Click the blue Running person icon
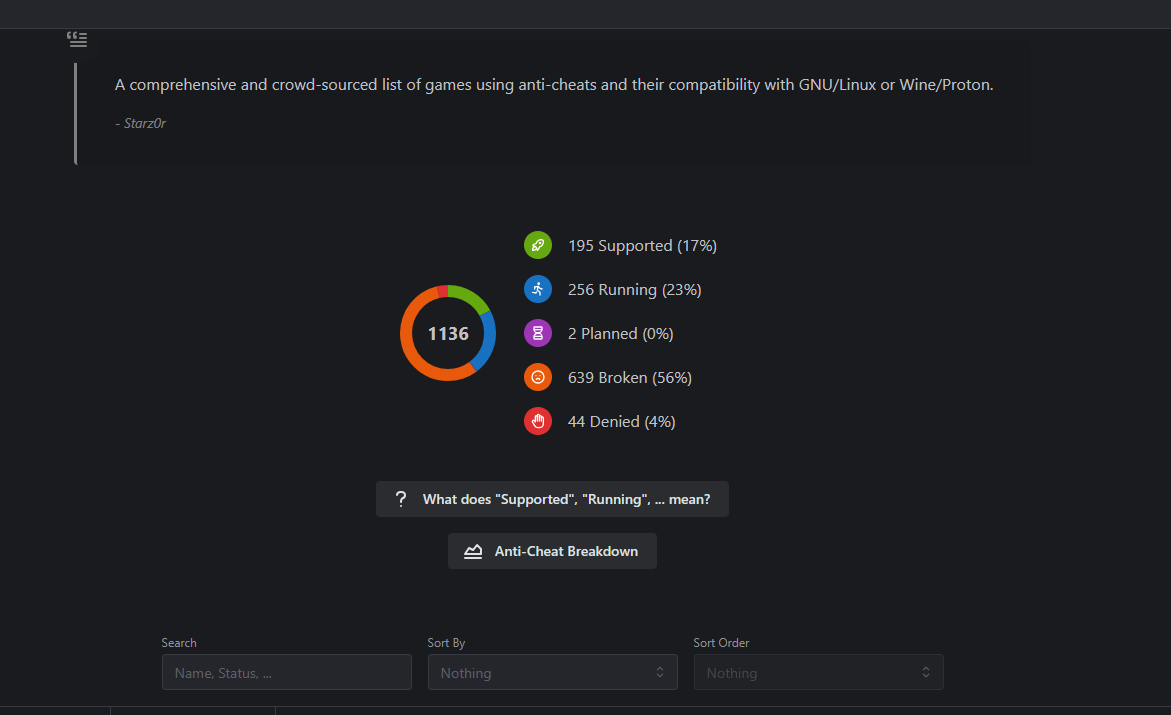This screenshot has width=1171, height=715. click(x=538, y=289)
